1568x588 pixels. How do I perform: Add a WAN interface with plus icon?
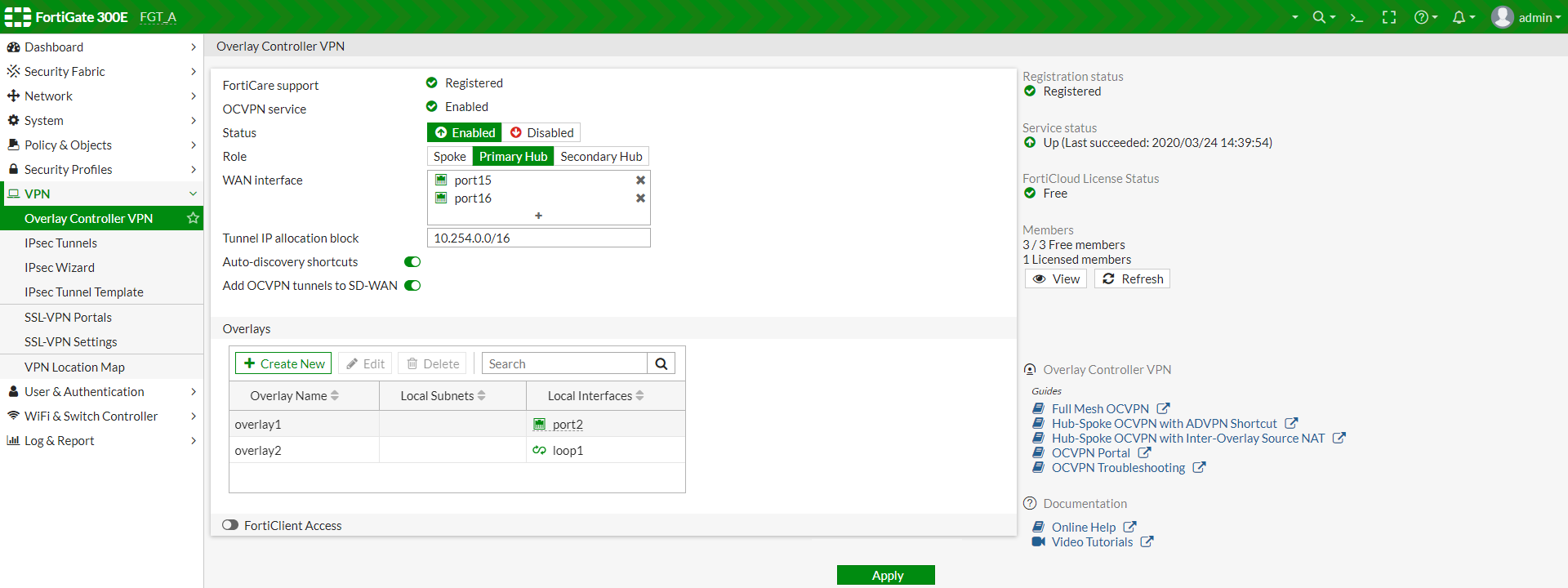pyautogui.click(x=538, y=216)
